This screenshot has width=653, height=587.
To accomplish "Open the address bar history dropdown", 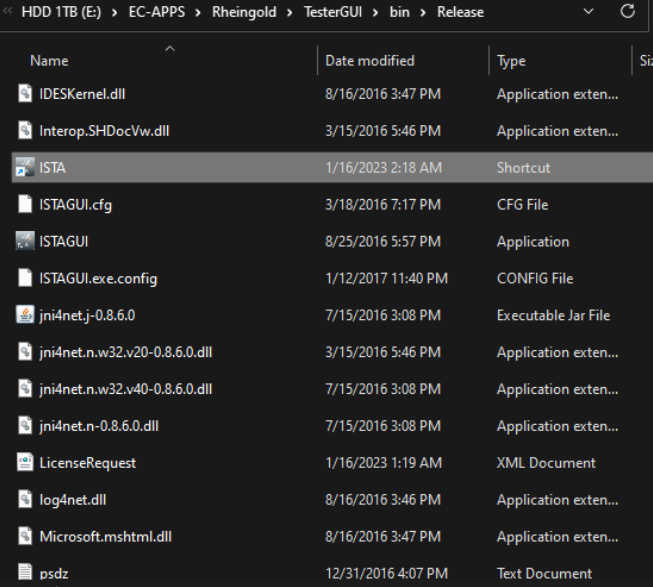I will (x=588, y=12).
